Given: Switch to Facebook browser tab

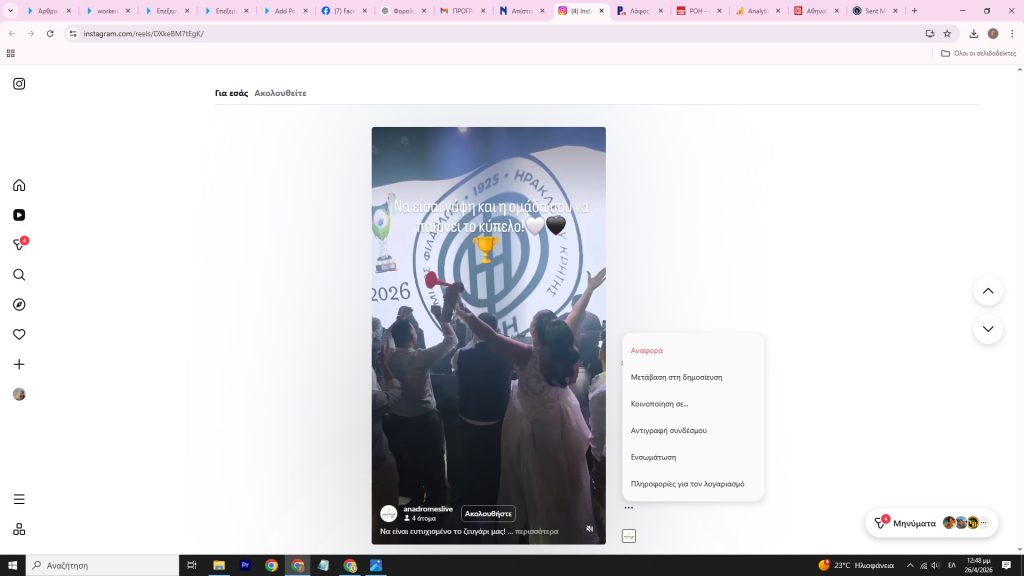Looking at the screenshot, I should (344, 11).
